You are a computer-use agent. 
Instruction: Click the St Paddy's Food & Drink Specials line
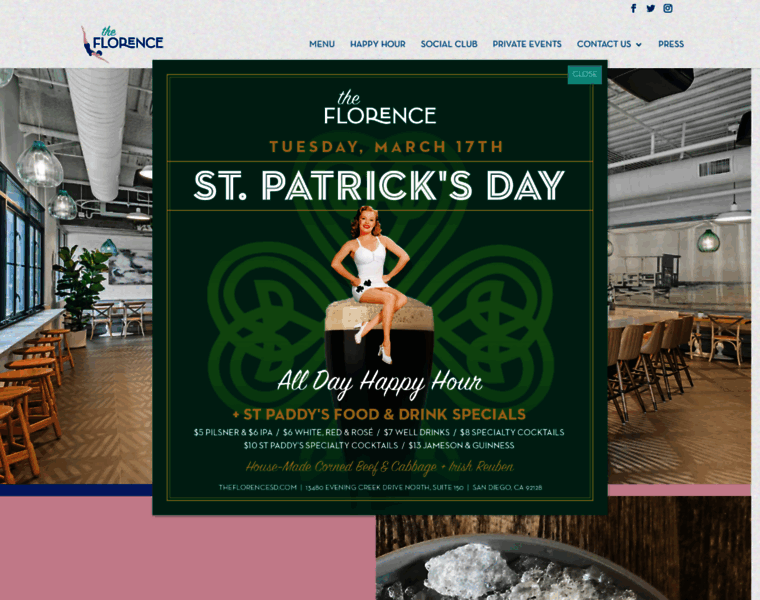tap(379, 415)
